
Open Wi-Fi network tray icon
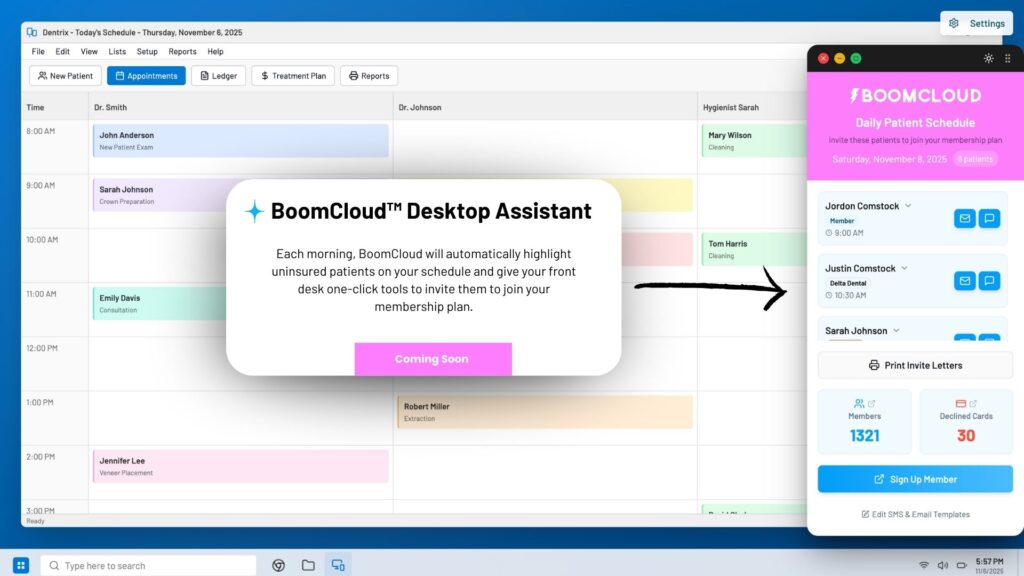point(923,565)
